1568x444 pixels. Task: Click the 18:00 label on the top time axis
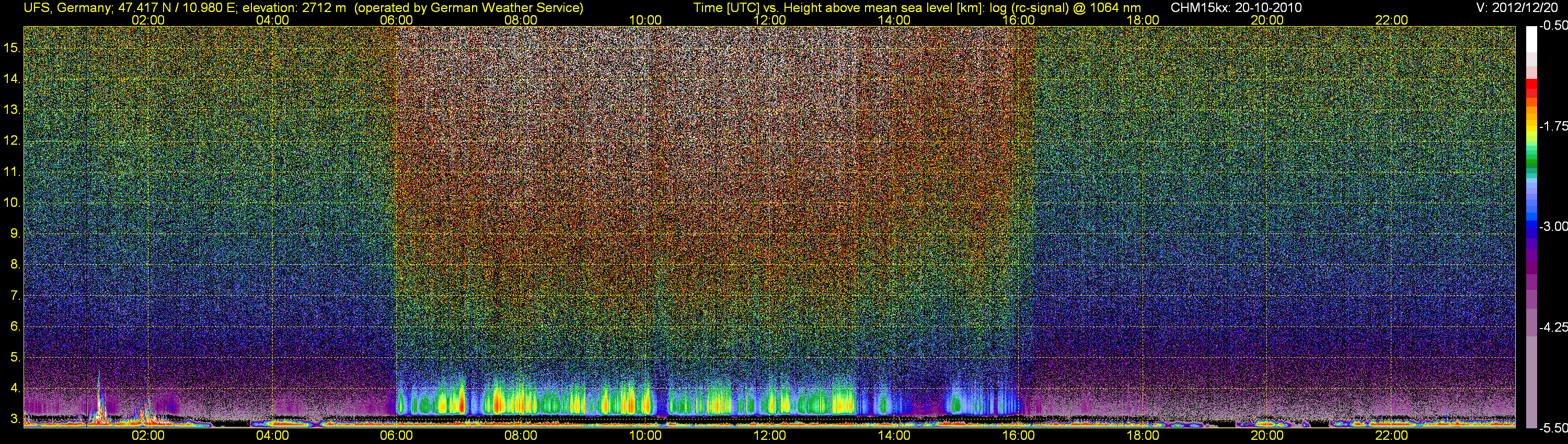[x=1143, y=20]
